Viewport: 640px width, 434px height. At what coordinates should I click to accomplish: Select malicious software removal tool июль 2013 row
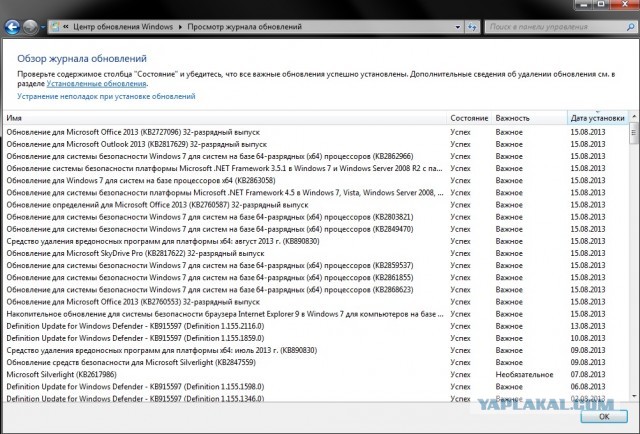(316, 350)
